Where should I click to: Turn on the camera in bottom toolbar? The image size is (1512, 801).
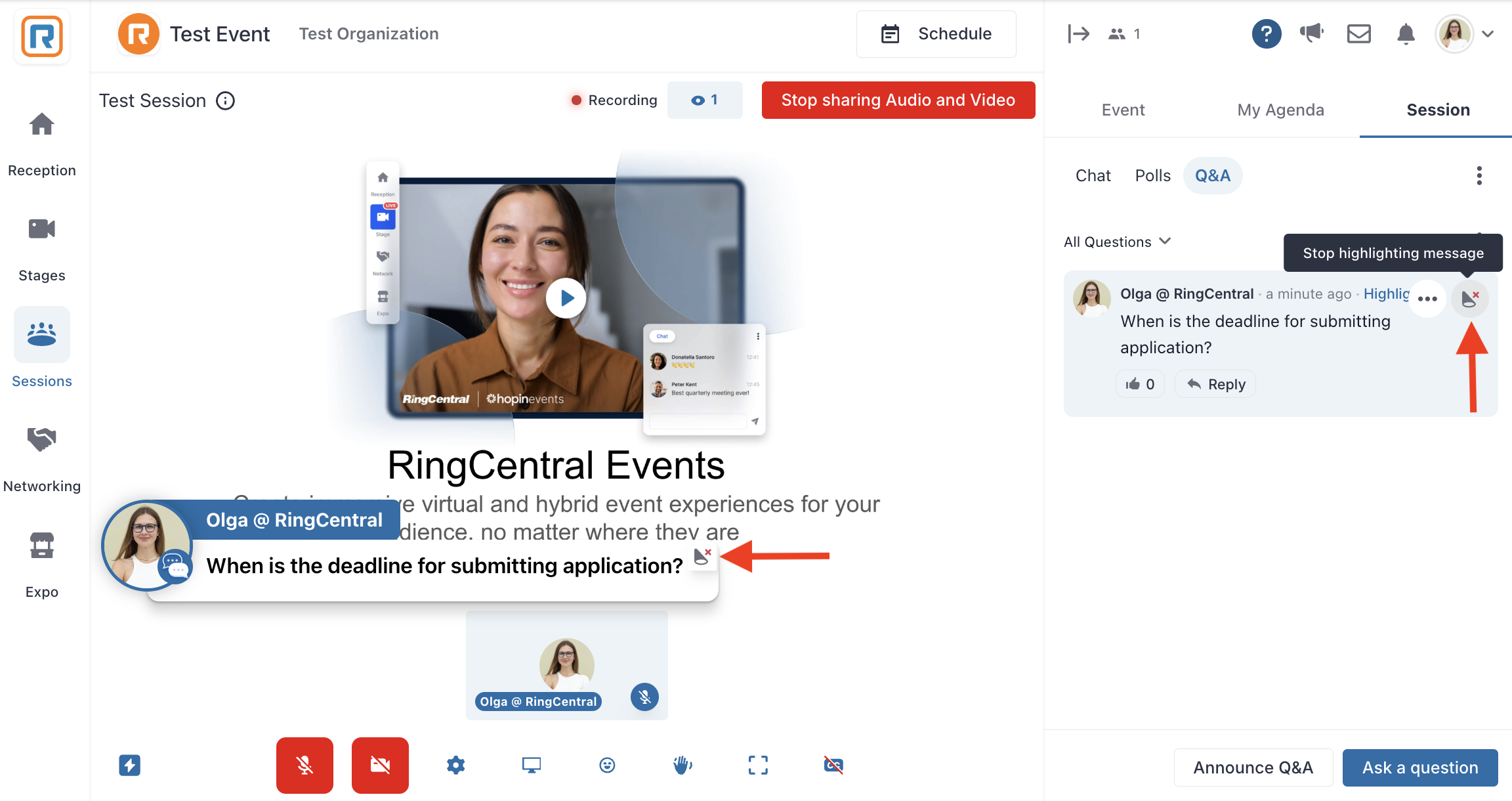point(380,765)
